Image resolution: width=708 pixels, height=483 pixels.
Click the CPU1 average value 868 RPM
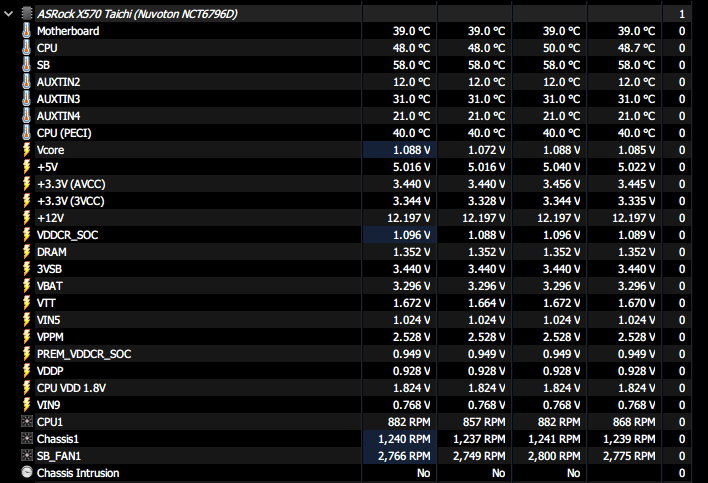pos(634,422)
